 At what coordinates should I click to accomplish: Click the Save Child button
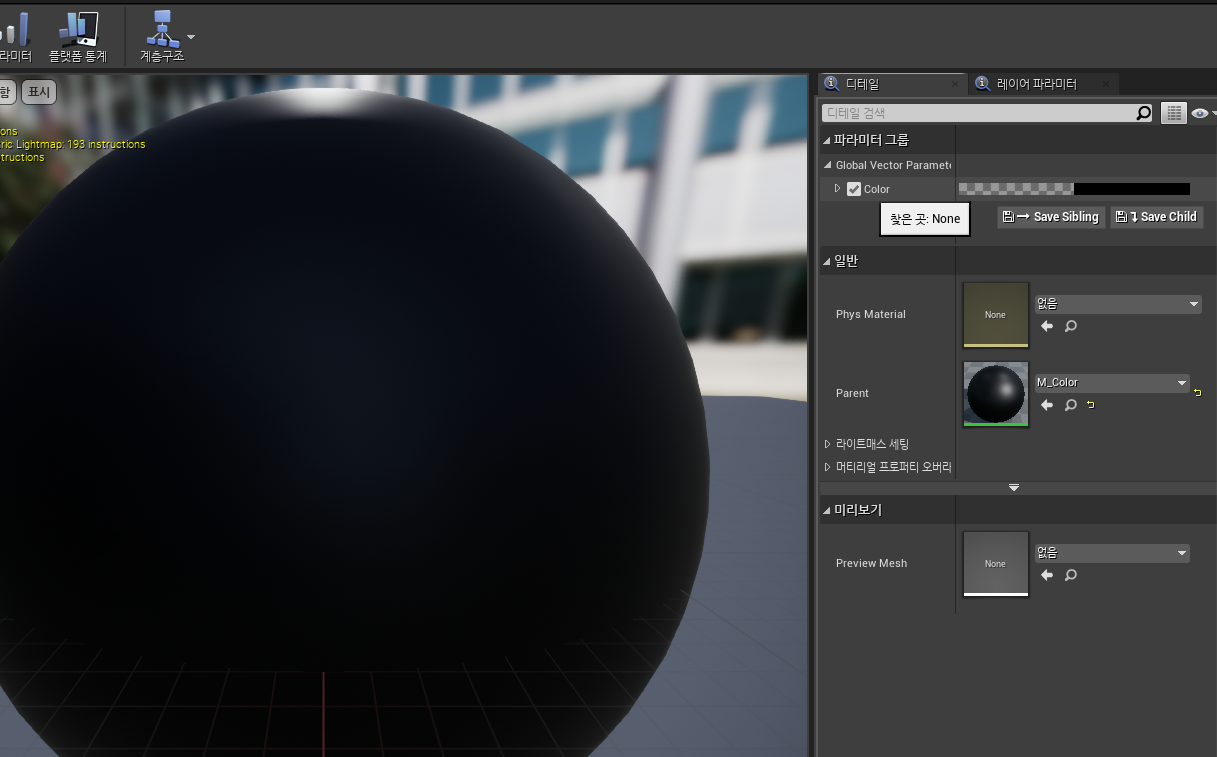pos(1157,217)
